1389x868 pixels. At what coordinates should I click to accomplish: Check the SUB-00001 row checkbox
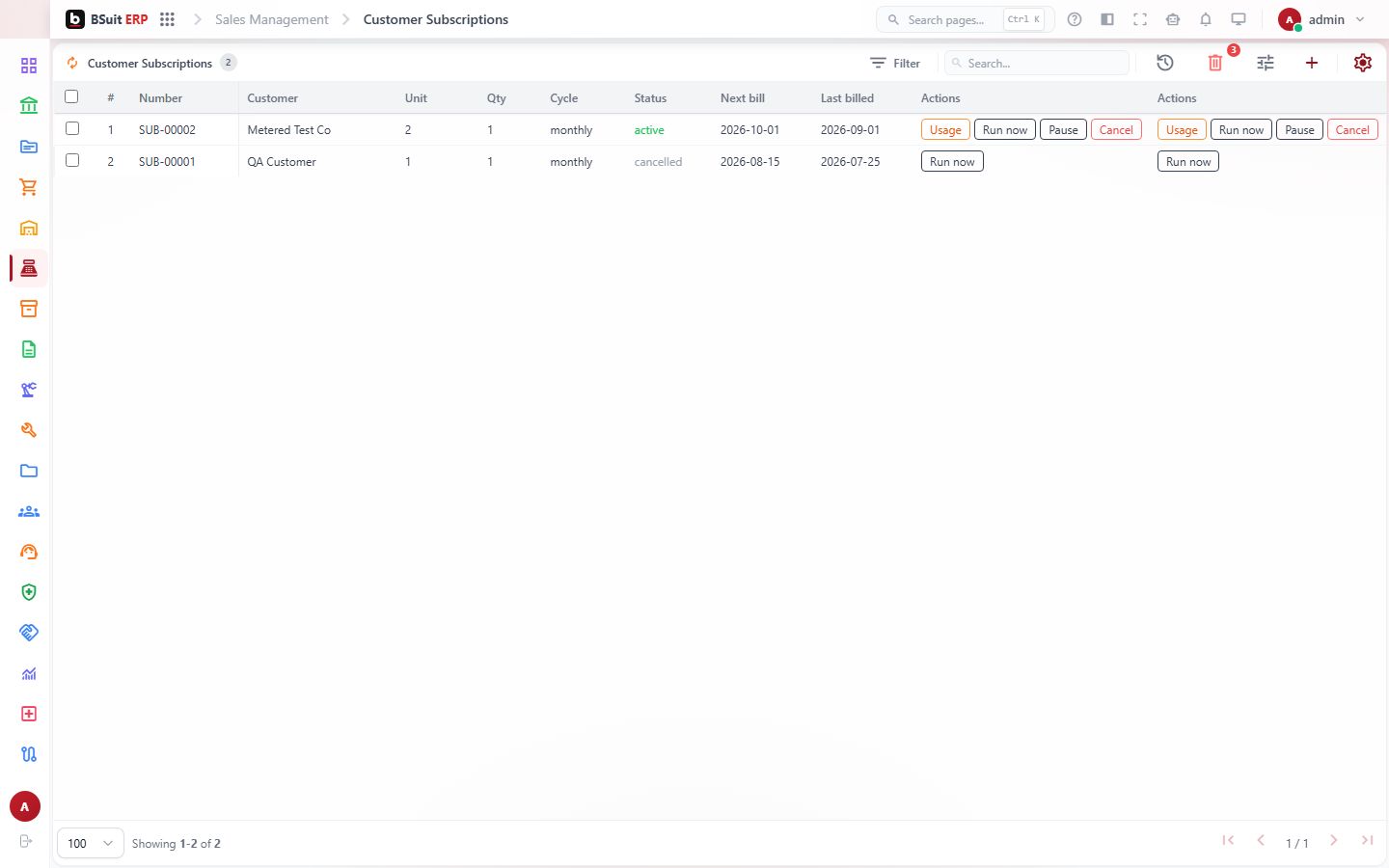click(x=72, y=160)
